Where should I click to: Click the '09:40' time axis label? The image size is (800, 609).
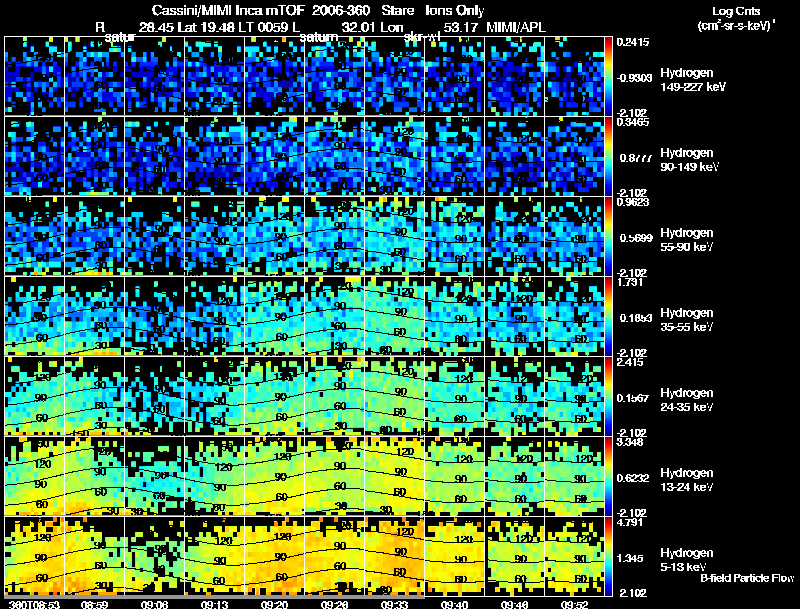pos(454,604)
